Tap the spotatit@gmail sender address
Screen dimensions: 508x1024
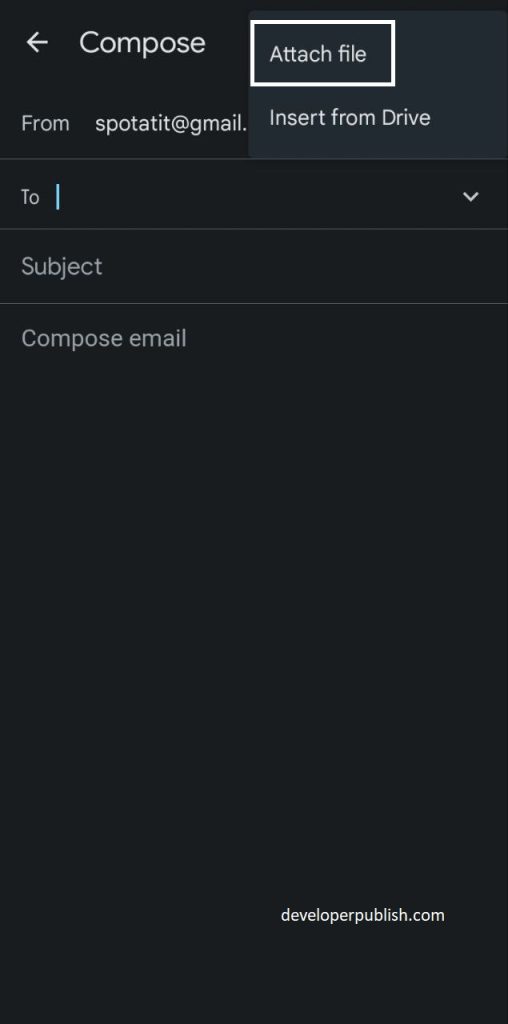pyautogui.click(x=172, y=123)
